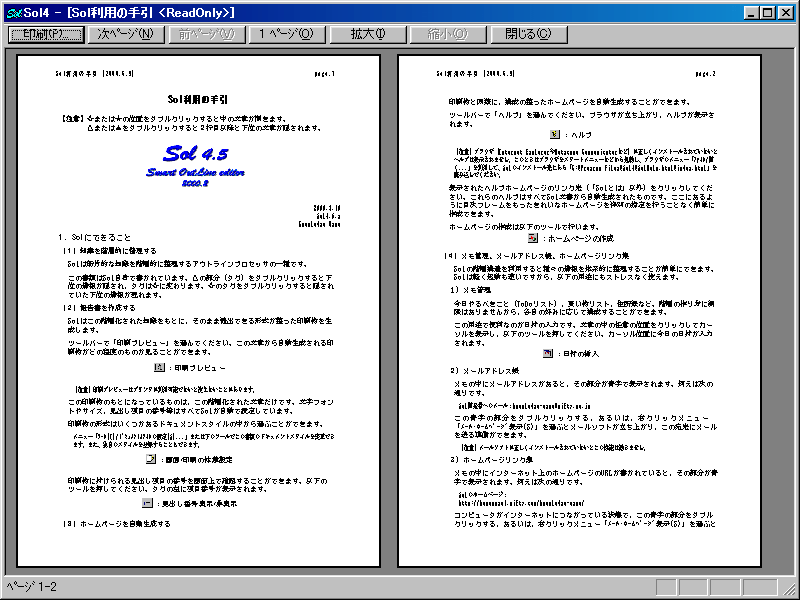
Task: Click the screen/print style settings icon on page 1
Action: [151, 459]
